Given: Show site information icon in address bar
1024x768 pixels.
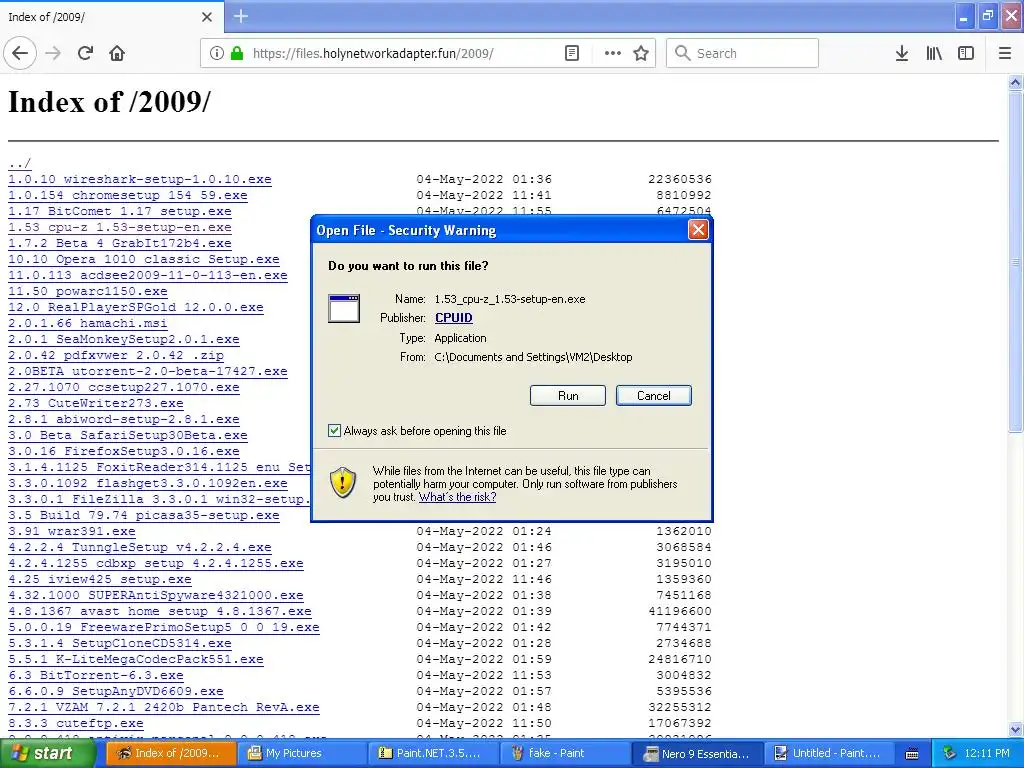Looking at the screenshot, I should tap(216, 54).
